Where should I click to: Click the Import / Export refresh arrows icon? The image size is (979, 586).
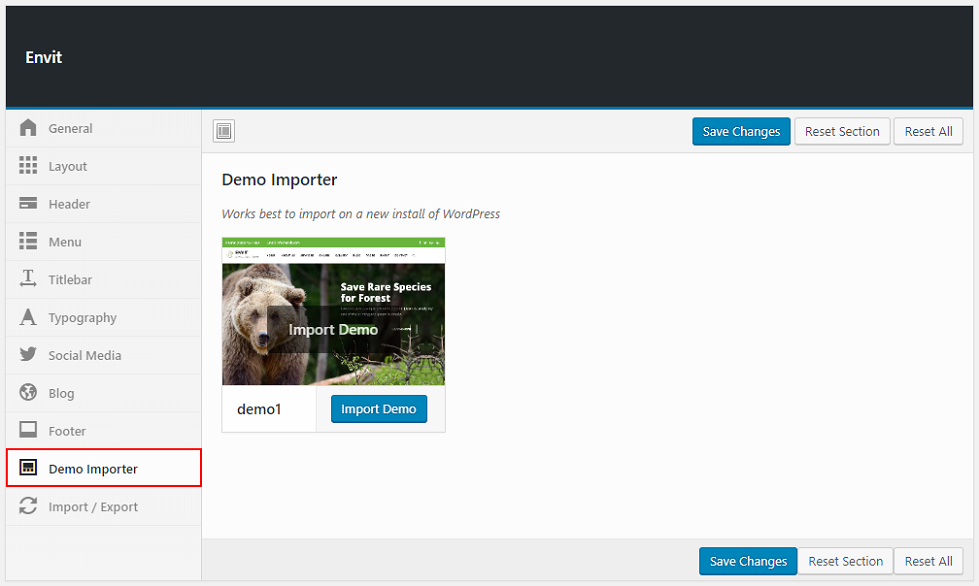[x=28, y=507]
